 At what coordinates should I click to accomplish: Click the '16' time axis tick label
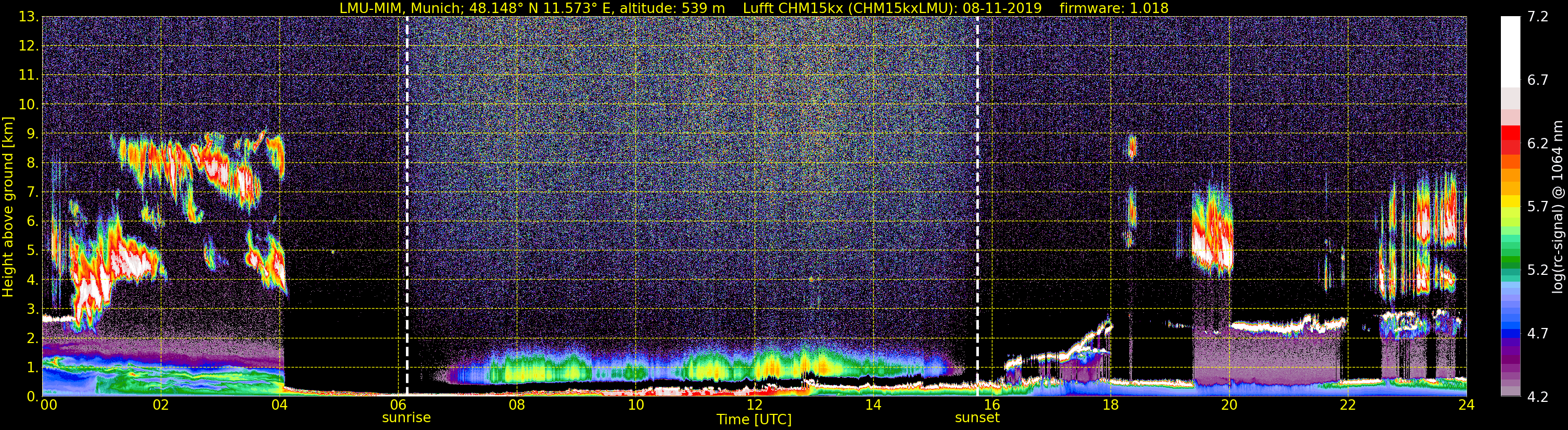(x=991, y=406)
